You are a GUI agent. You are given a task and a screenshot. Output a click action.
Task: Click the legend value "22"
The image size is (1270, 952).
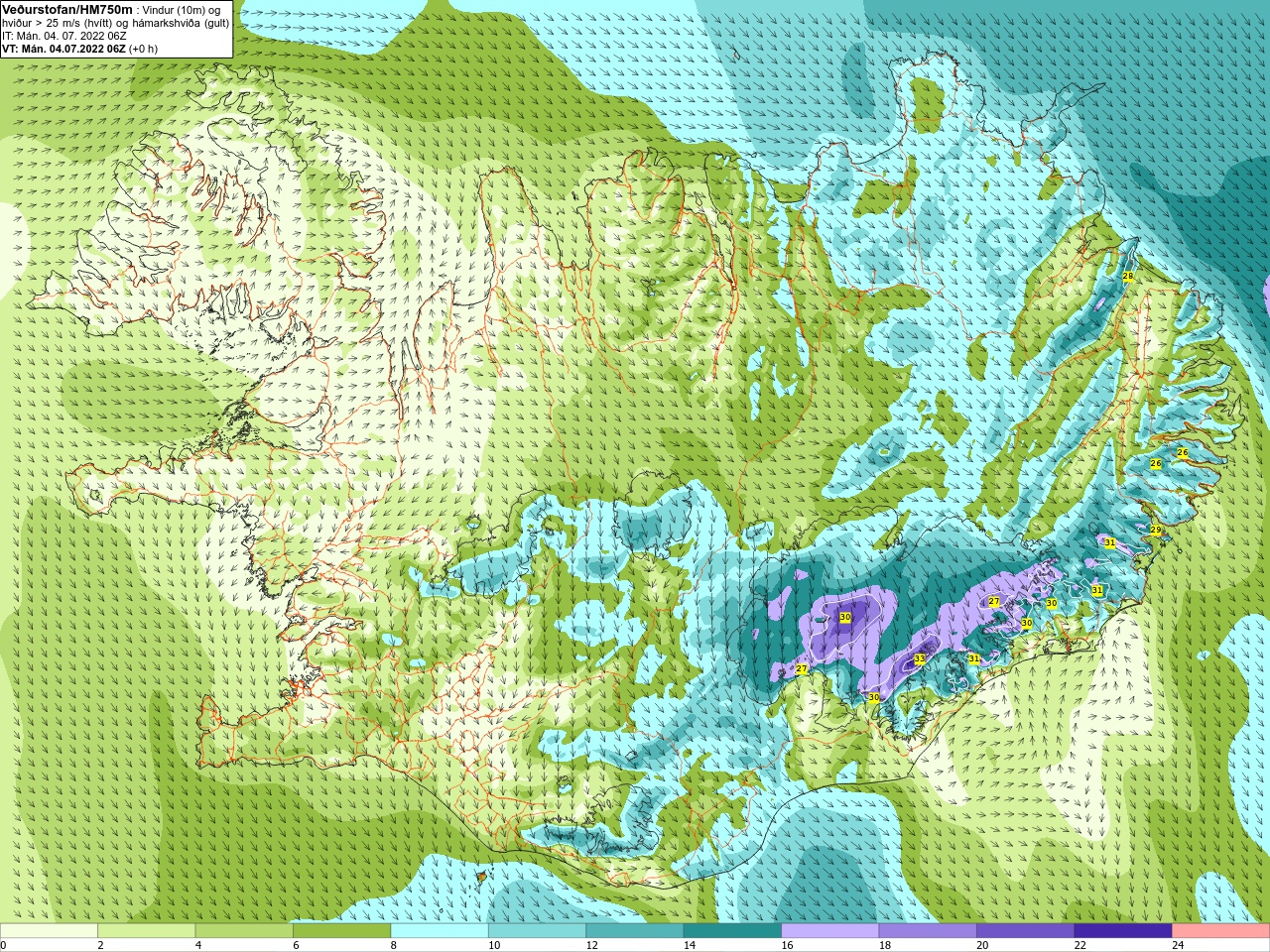click(x=1080, y=945)
